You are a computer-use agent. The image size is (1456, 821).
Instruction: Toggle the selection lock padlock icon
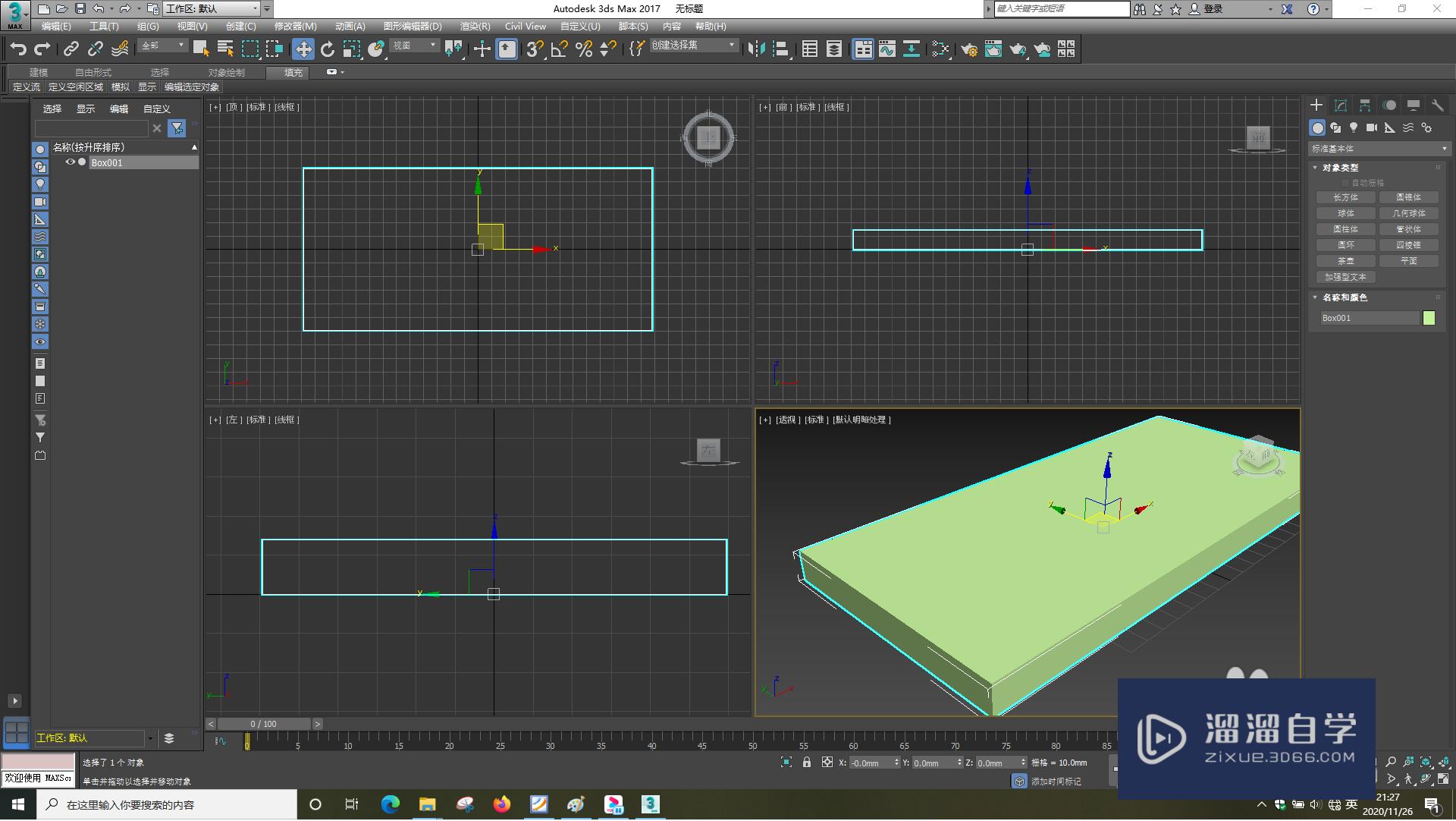click(807, 763)
